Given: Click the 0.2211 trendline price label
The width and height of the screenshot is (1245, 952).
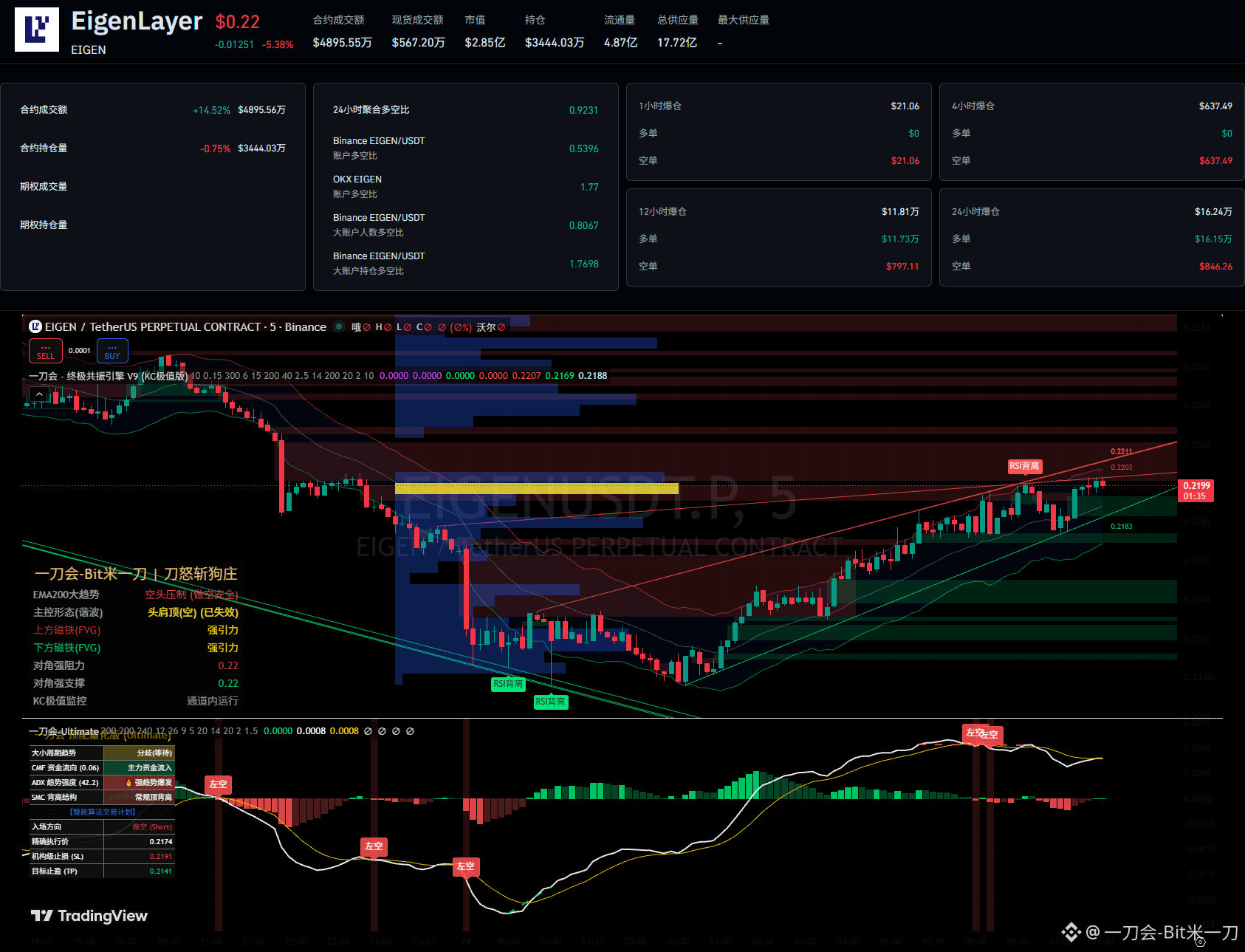Looking at the screenshot, I should point(1121,451).
